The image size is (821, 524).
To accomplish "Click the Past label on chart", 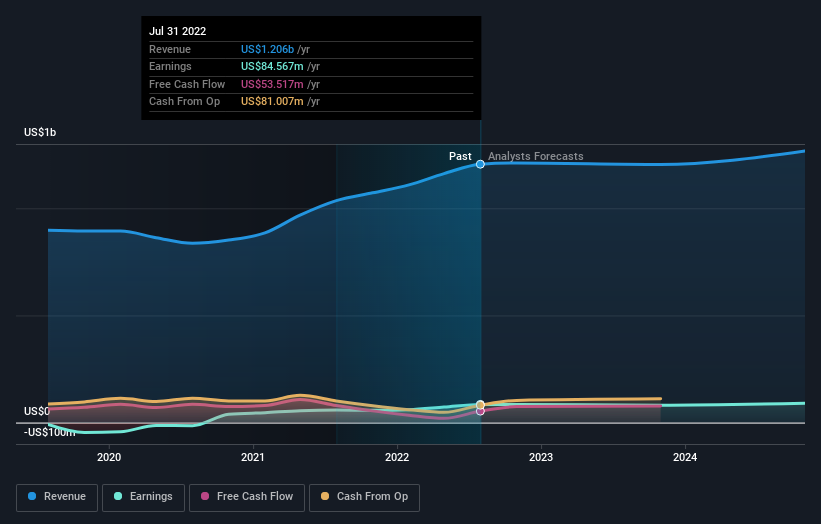I will tap(460, 156).
